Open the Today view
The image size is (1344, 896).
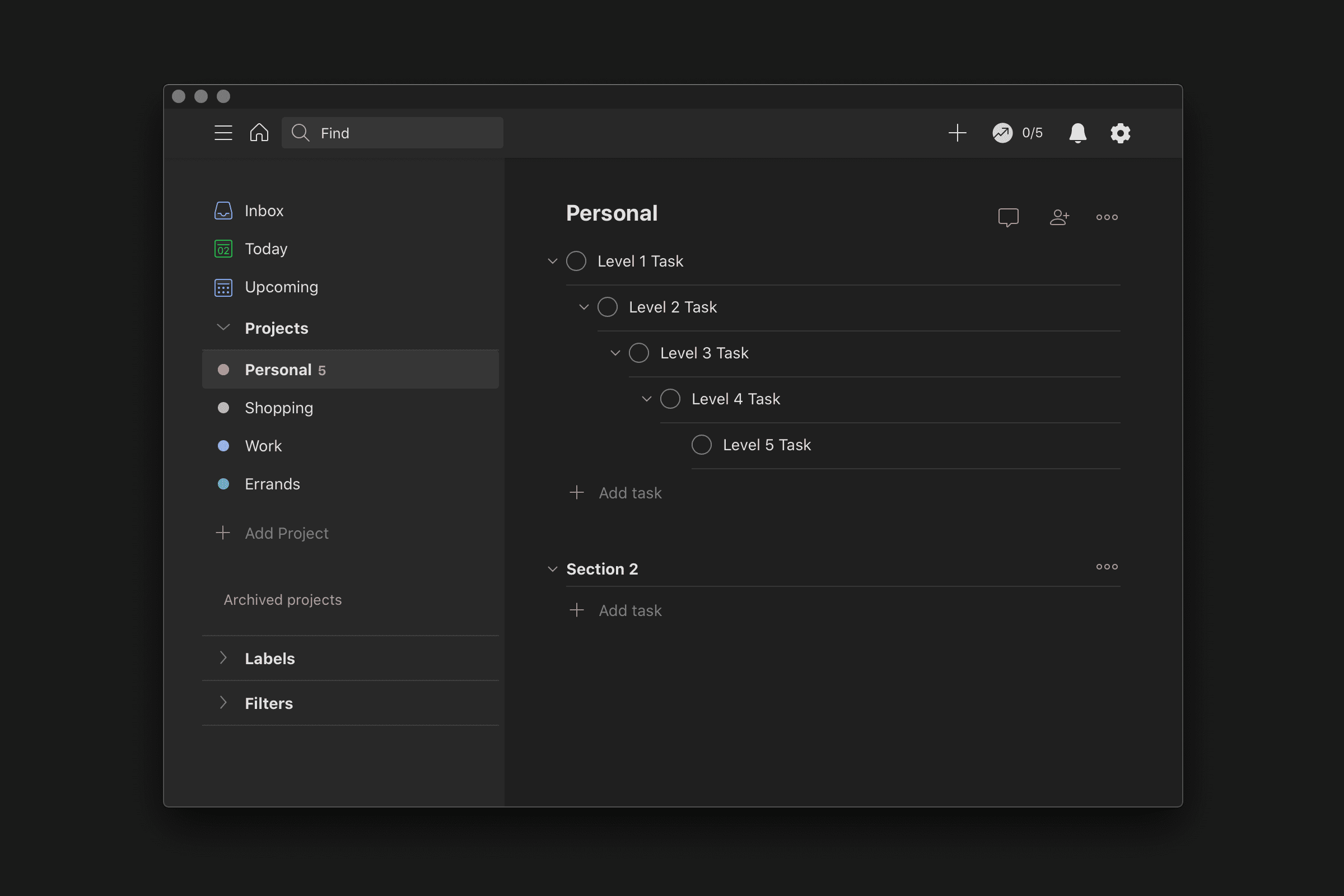tap(267, 249)
